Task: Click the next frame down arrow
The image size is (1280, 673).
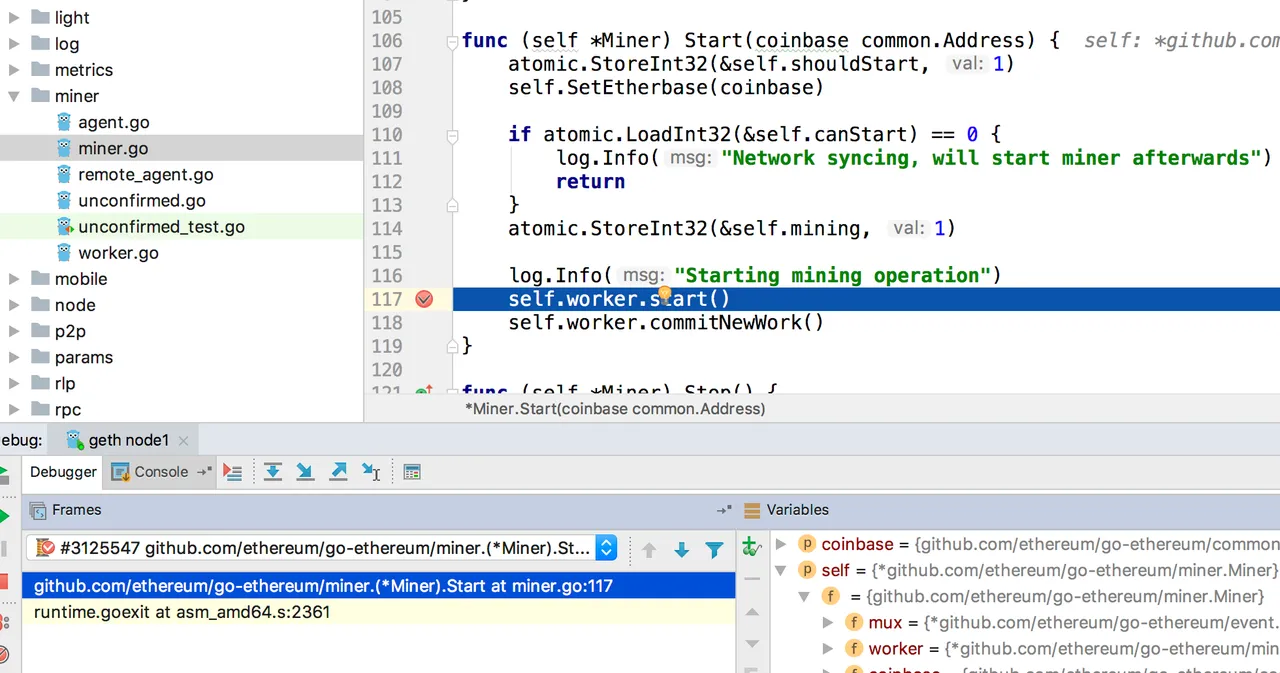Action: [682, 549]
